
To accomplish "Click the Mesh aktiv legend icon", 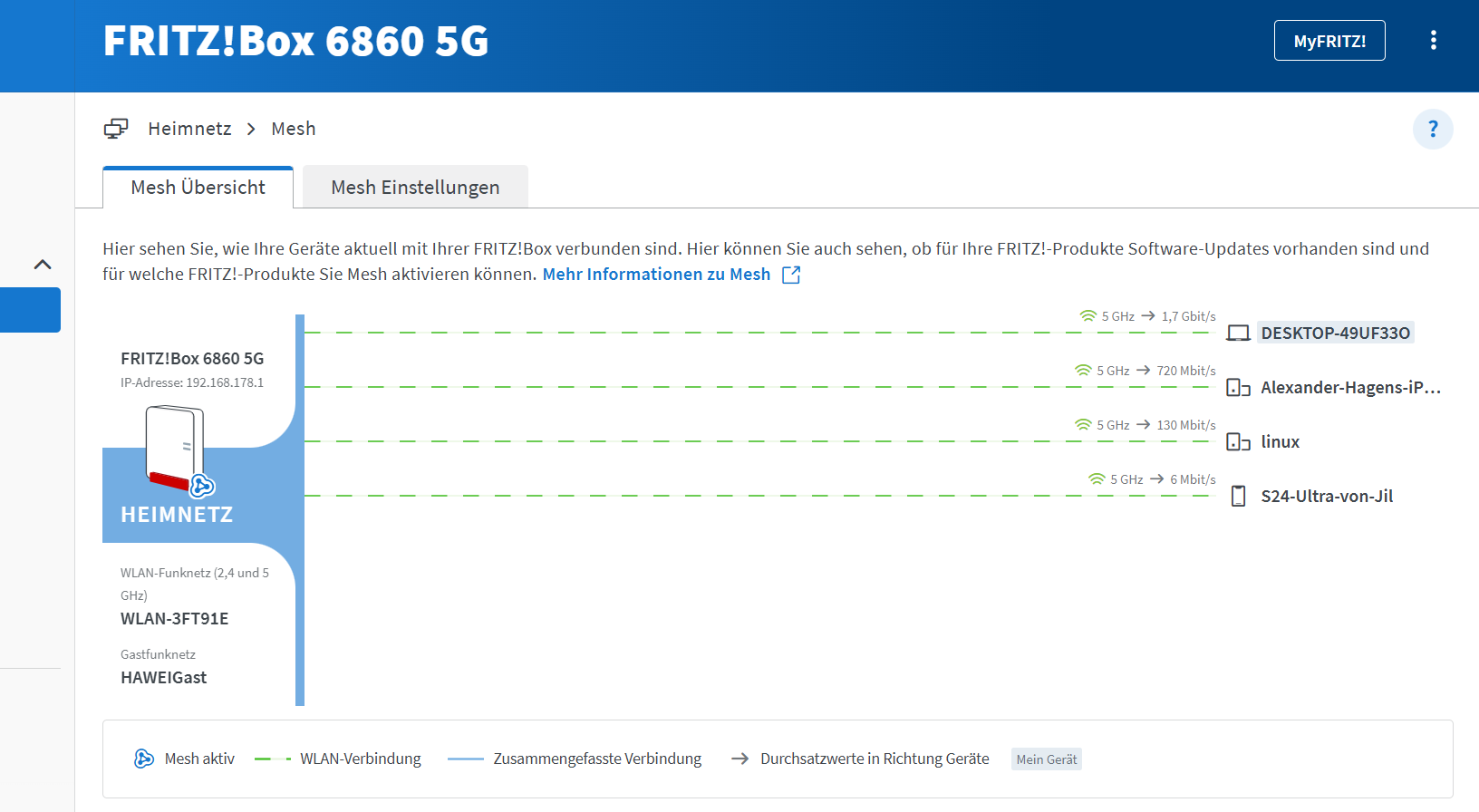I will click(x=143, y=759).
